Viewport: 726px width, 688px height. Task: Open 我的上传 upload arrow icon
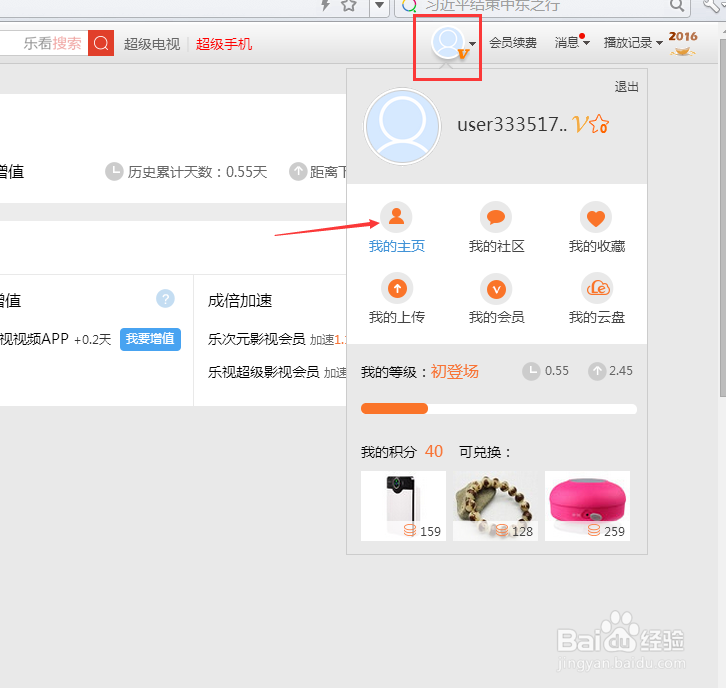[397, 288]
